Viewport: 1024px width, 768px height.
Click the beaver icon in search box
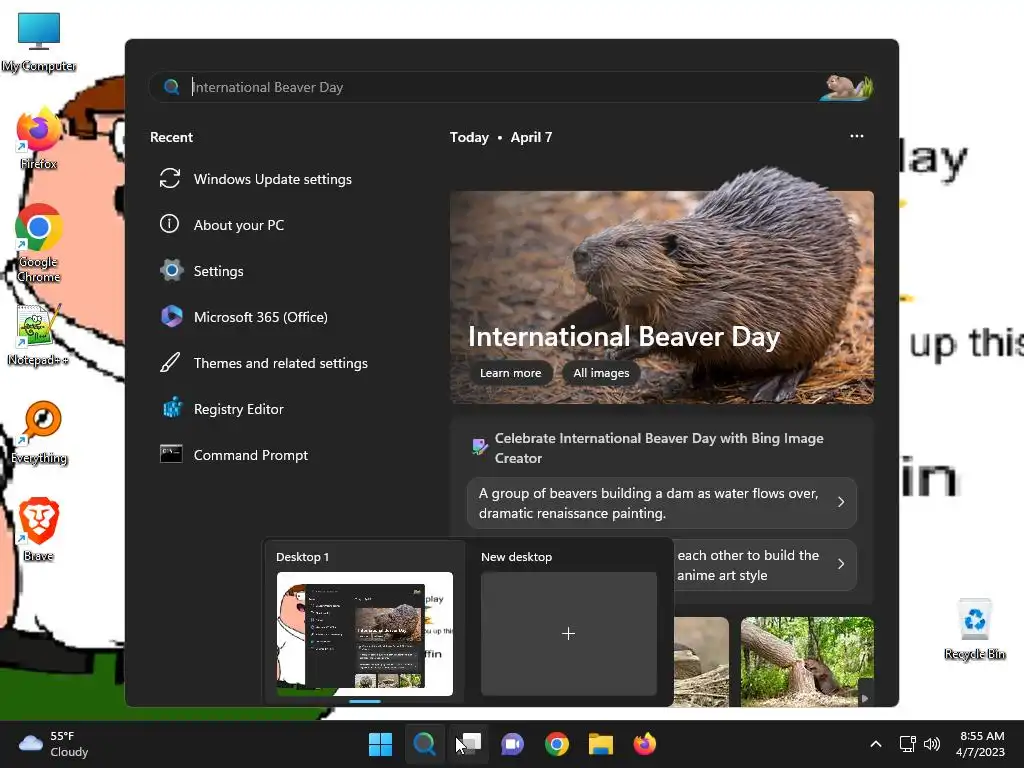[x=846, y=87]
